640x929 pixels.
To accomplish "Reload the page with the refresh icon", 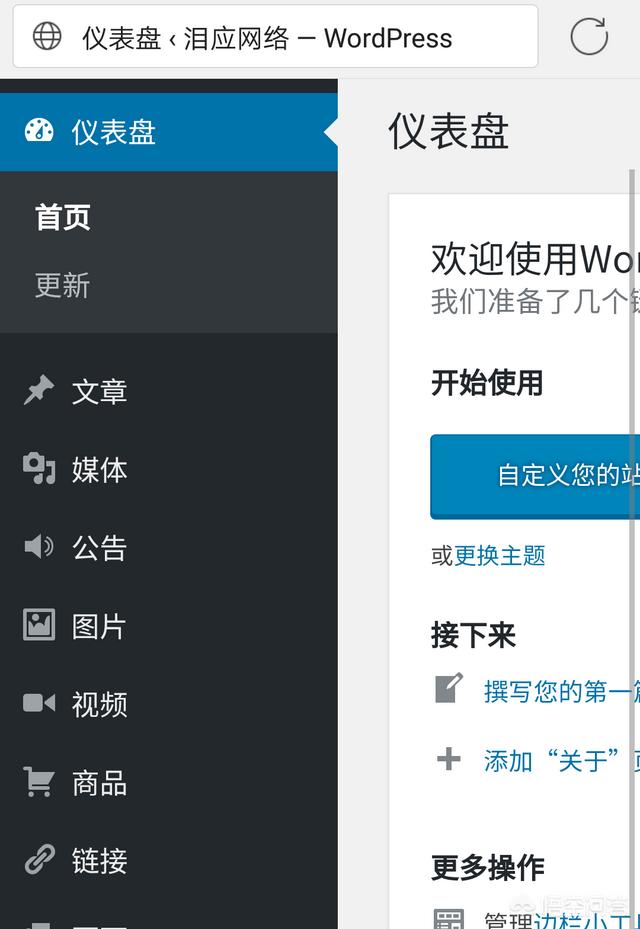I will click(x=589, y=36).
